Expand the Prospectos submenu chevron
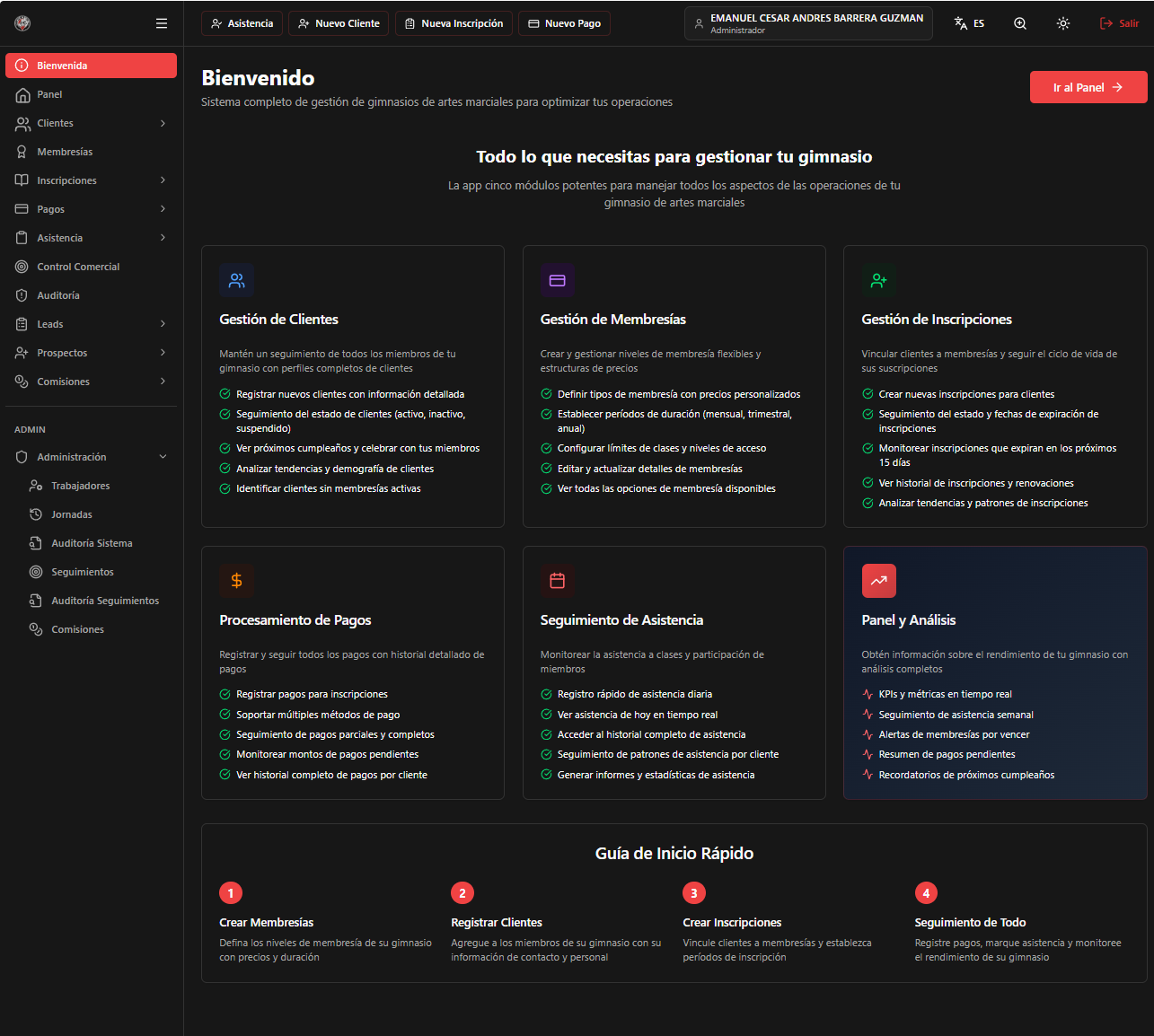This screenshot has height=1036, width=1154. point(163,353)
